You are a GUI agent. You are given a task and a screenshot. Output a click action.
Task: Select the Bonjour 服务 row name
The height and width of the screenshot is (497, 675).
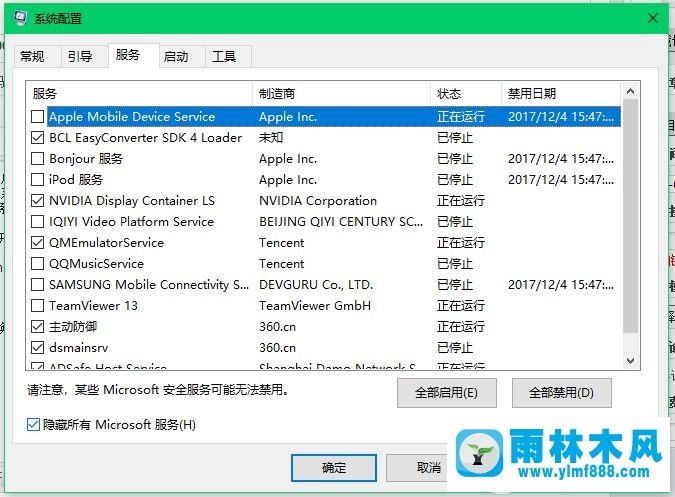pyautogui.click(x=86, y=159)
